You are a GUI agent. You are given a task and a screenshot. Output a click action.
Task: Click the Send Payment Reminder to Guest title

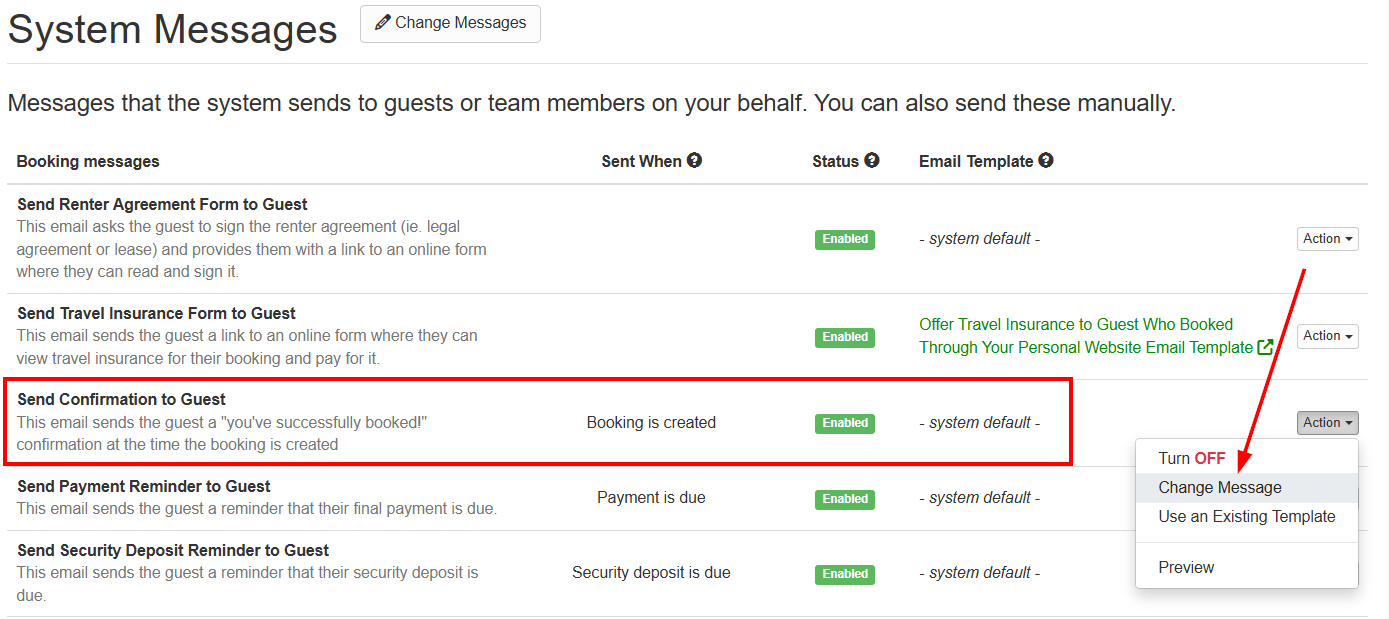pyautogui.click(x=144, y=486)
